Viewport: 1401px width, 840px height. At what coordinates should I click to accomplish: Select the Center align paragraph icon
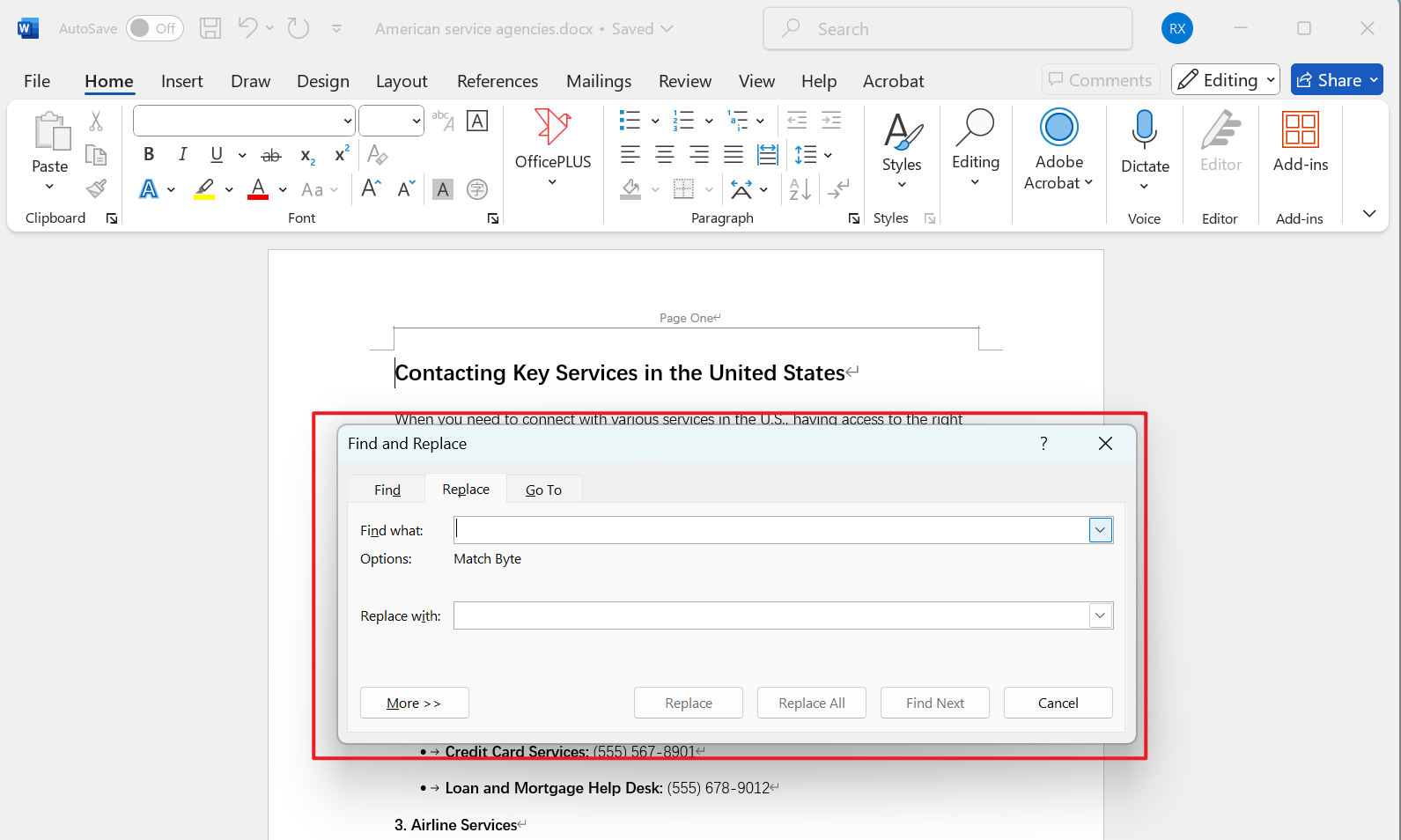[x=665, y=155]
